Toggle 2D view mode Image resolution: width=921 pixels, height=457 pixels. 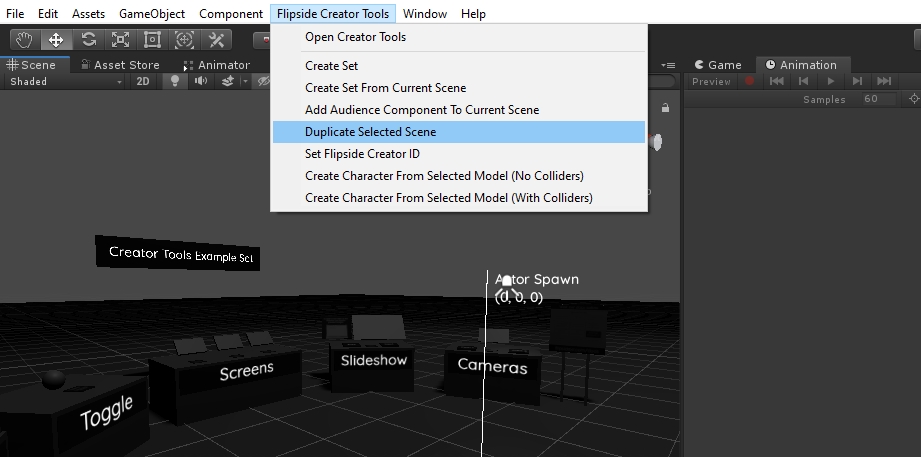click(143, 81)
